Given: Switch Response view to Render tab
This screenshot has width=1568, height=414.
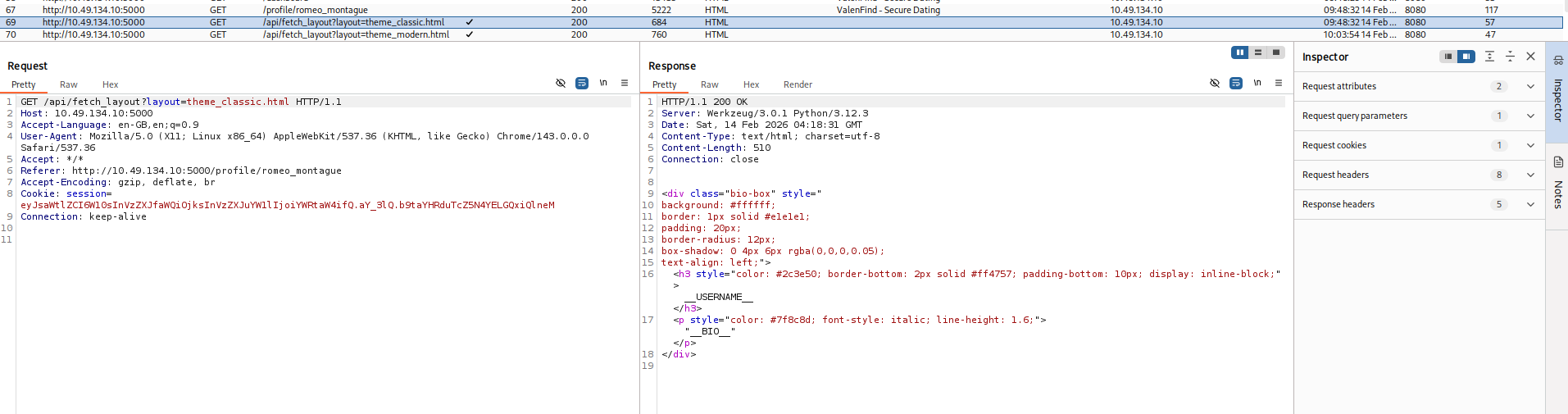Looking at the screenshot, I should pyautogui.click(x=798, y=84).
